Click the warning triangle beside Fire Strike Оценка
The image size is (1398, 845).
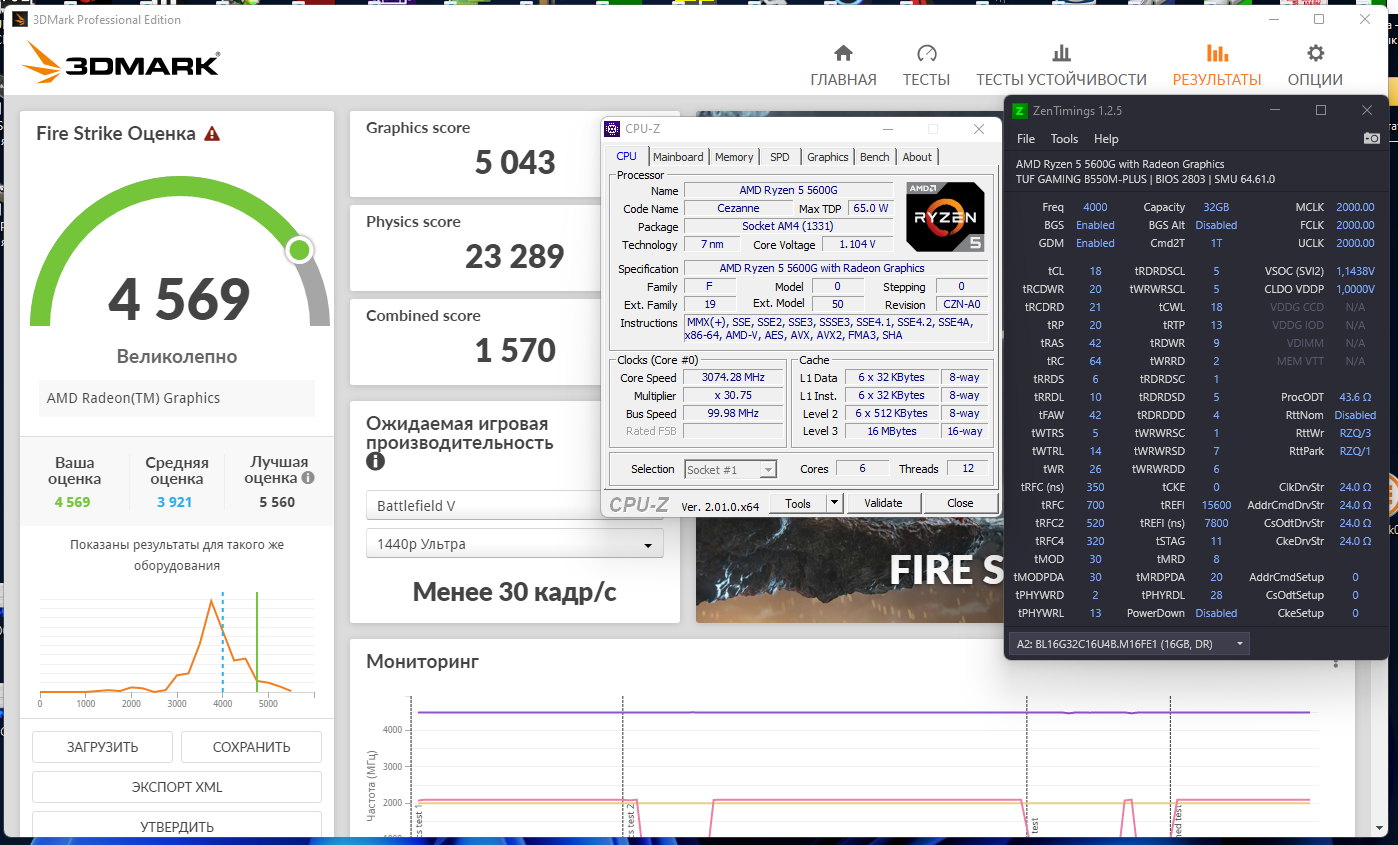212,133
